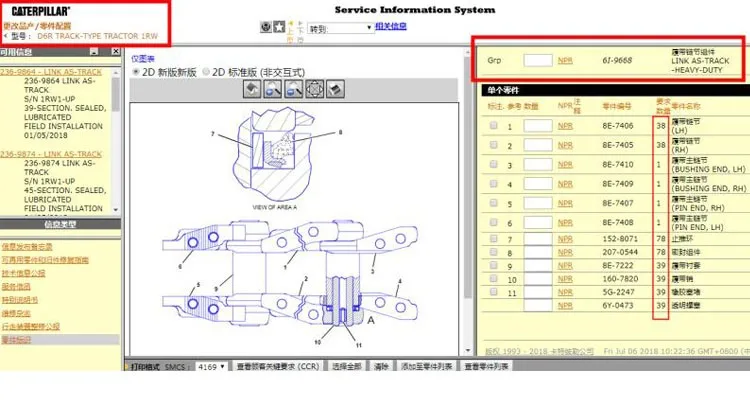Click the 查看顾客关键要求 (CCR) button
Viewport: 750px width, 400px height.
[277, 367]
